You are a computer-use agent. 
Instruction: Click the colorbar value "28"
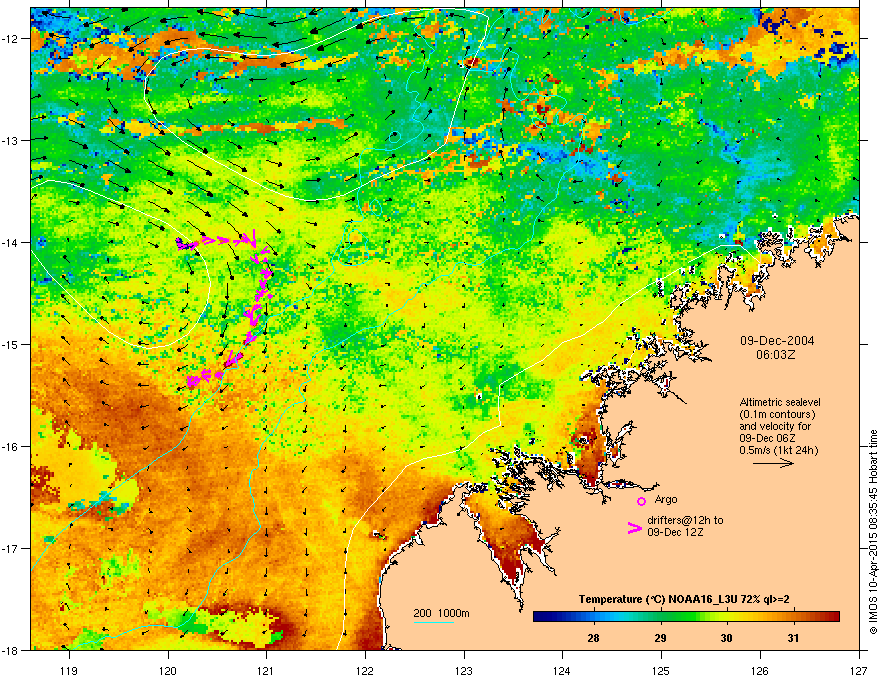(593, 638)
